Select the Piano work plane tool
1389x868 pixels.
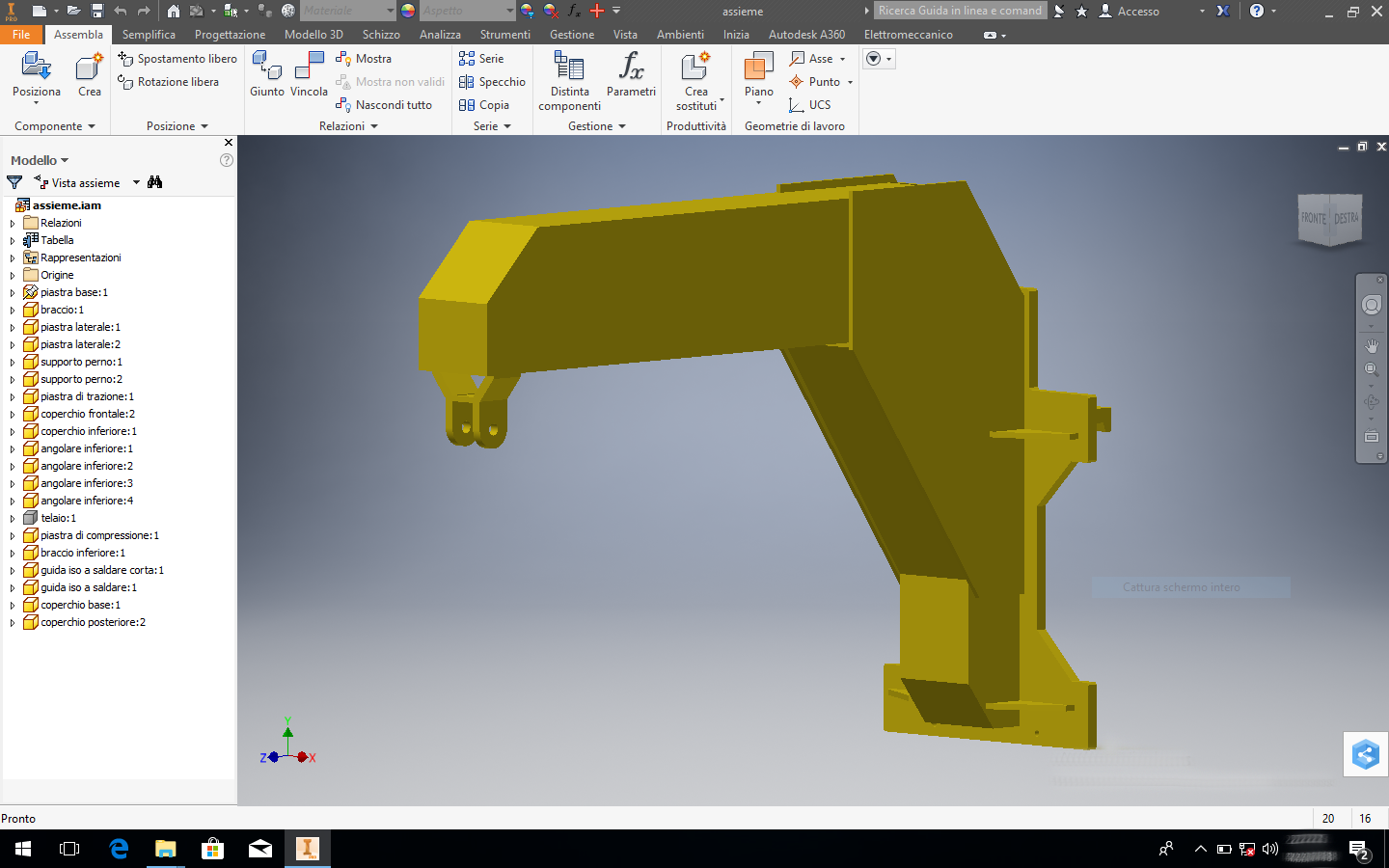758,66
